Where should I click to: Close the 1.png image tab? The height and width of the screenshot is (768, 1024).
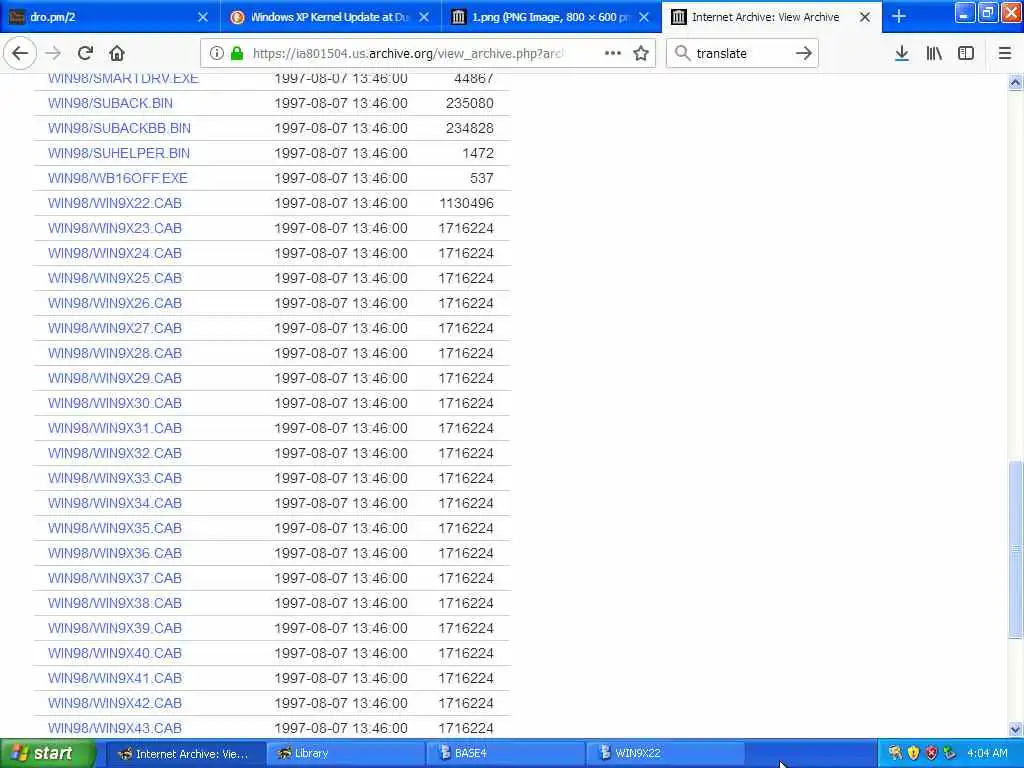click(644, 17)
